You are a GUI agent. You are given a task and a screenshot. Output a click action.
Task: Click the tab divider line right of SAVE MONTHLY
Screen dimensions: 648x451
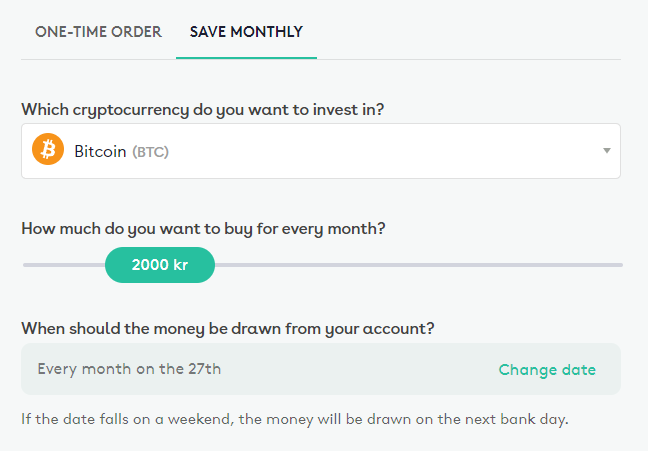click(469, 59)
